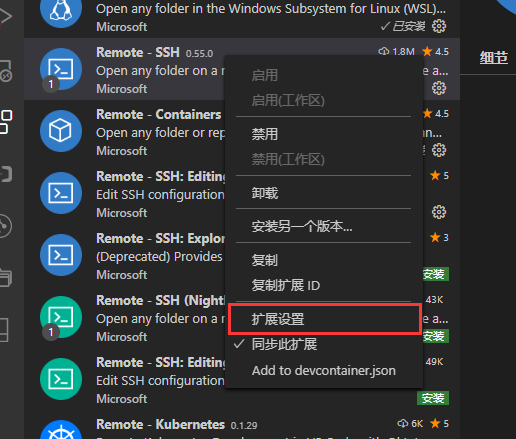The height and width of the screenshot is (439, 516).
Task: Open manage gear for Remote - Containers
Action: [439, 150]
